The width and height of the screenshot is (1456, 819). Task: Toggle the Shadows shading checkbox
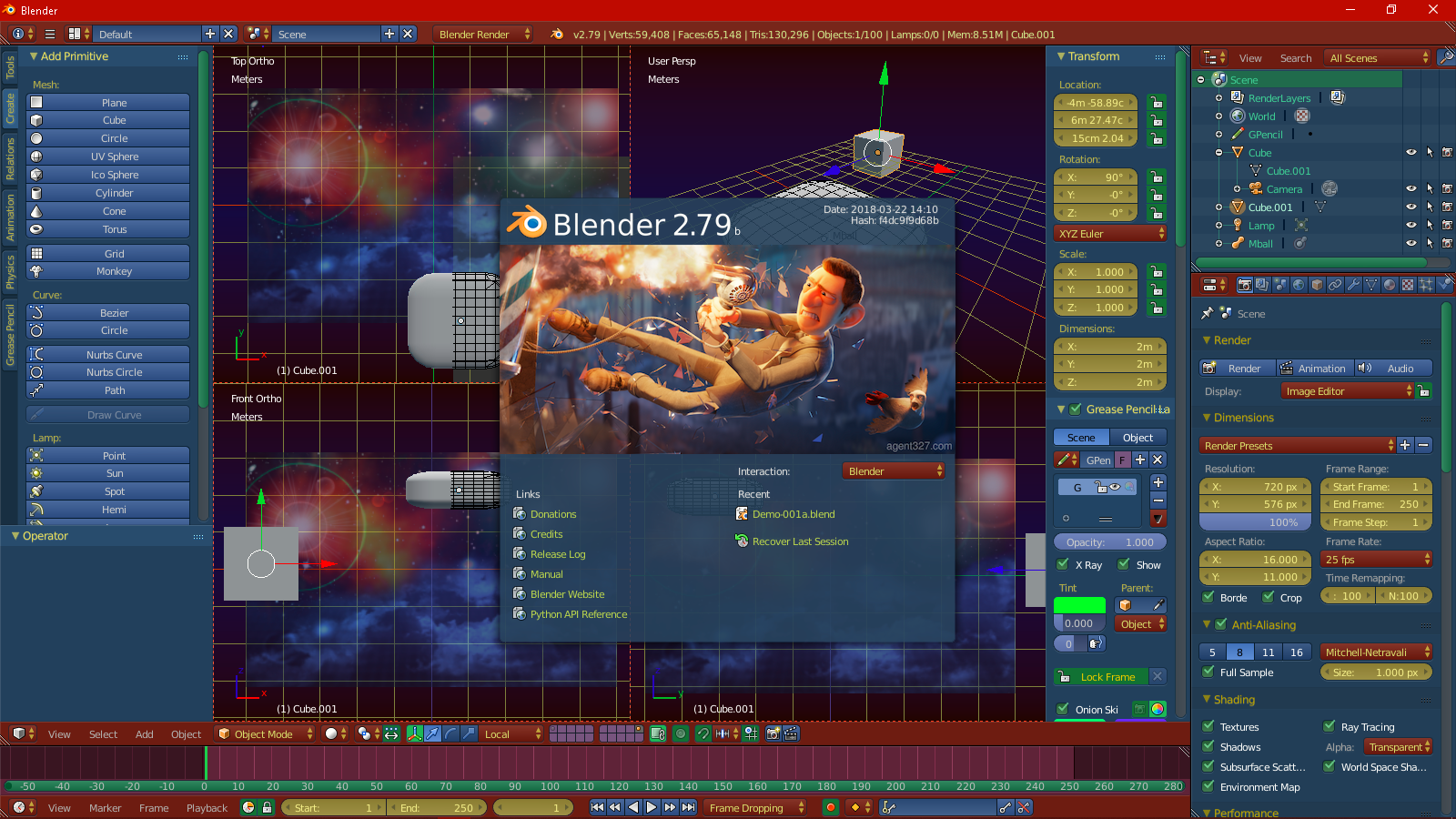pyautogui.click(x=1208, y=746)
